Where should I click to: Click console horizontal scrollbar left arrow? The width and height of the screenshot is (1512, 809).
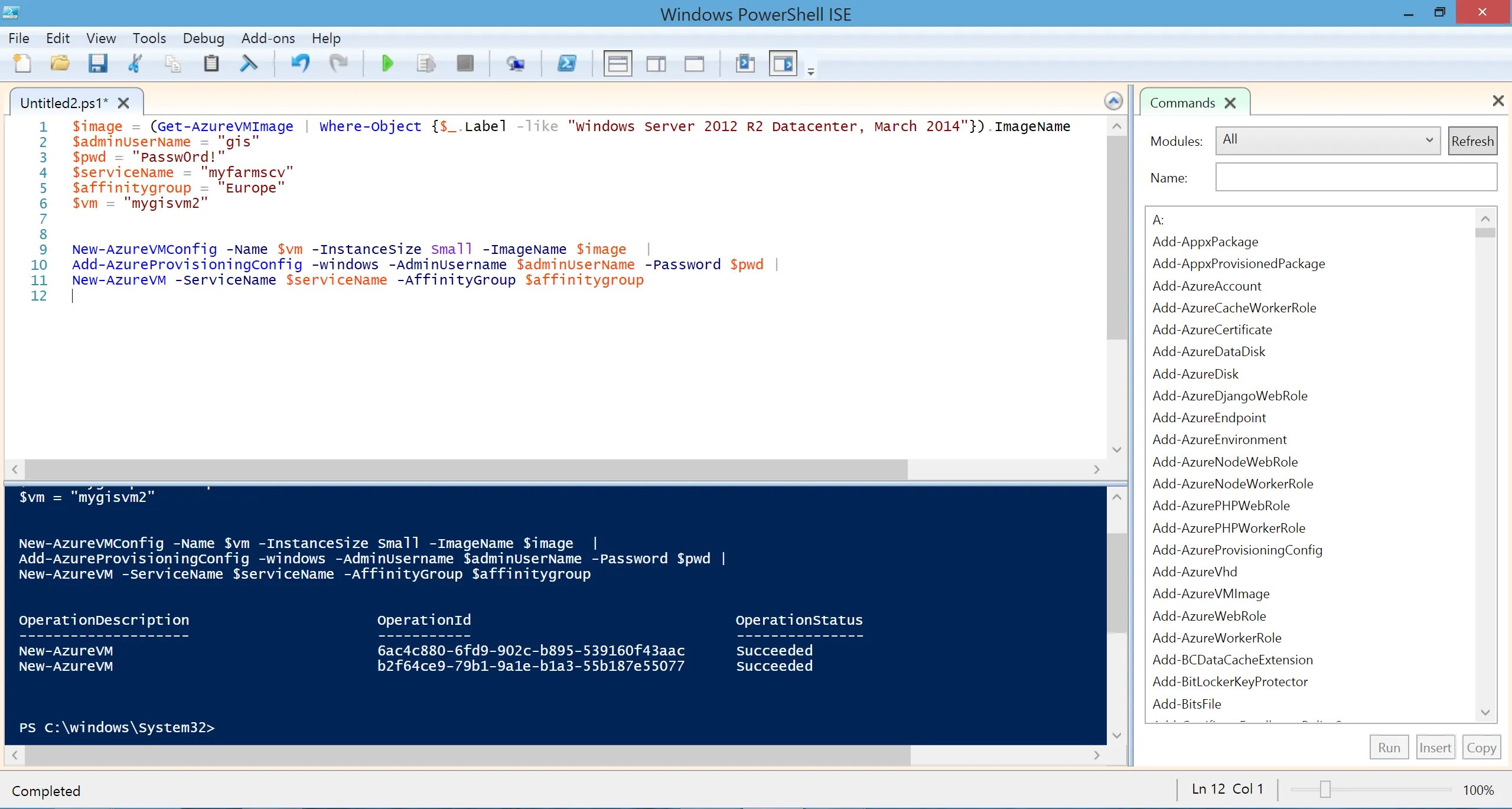[15, 755]
